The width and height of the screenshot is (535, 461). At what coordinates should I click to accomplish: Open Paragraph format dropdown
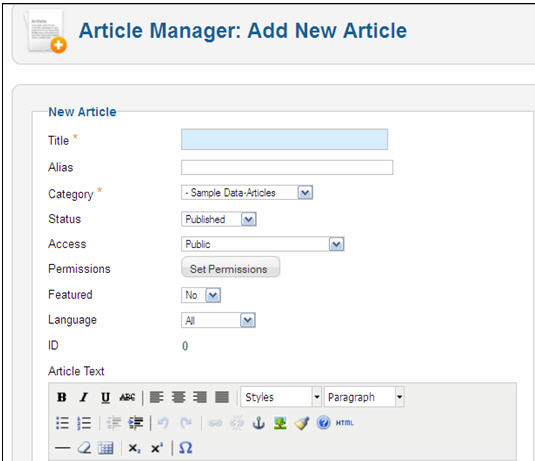point(364,397)
